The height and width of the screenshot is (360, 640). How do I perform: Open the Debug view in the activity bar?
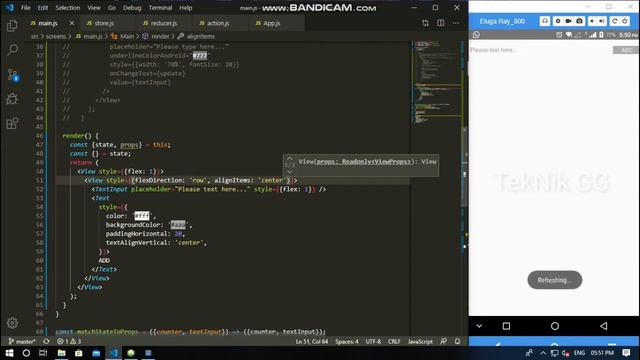click(x=12, y=99)
